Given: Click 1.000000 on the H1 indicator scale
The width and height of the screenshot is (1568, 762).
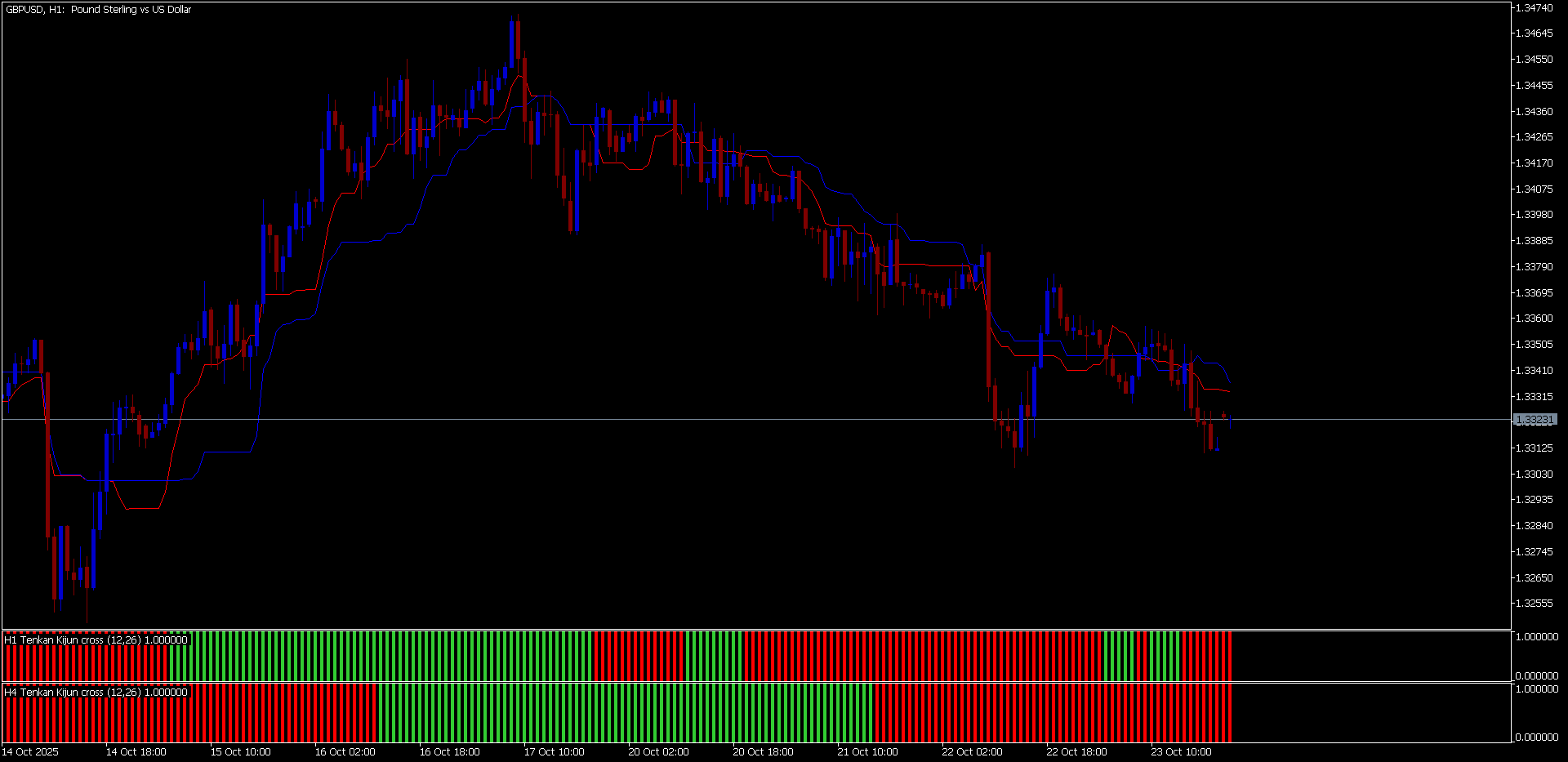Looking at the screenshot, I should point(1536,637).
